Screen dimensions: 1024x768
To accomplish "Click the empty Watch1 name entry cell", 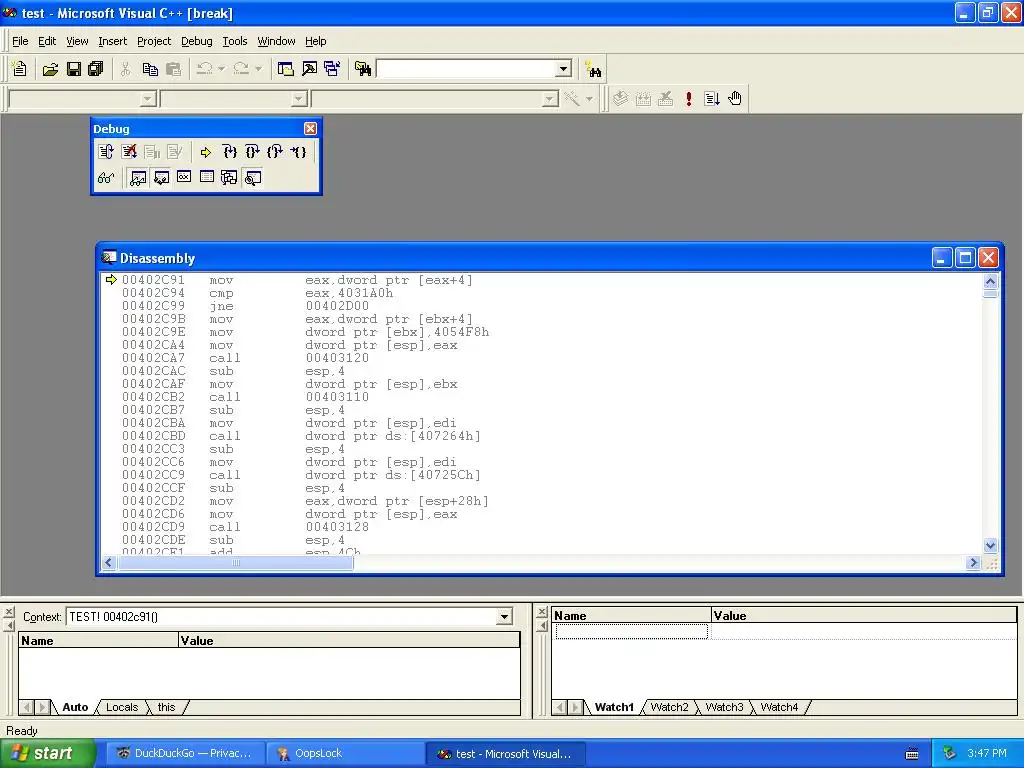I will (x=631, y=632).
